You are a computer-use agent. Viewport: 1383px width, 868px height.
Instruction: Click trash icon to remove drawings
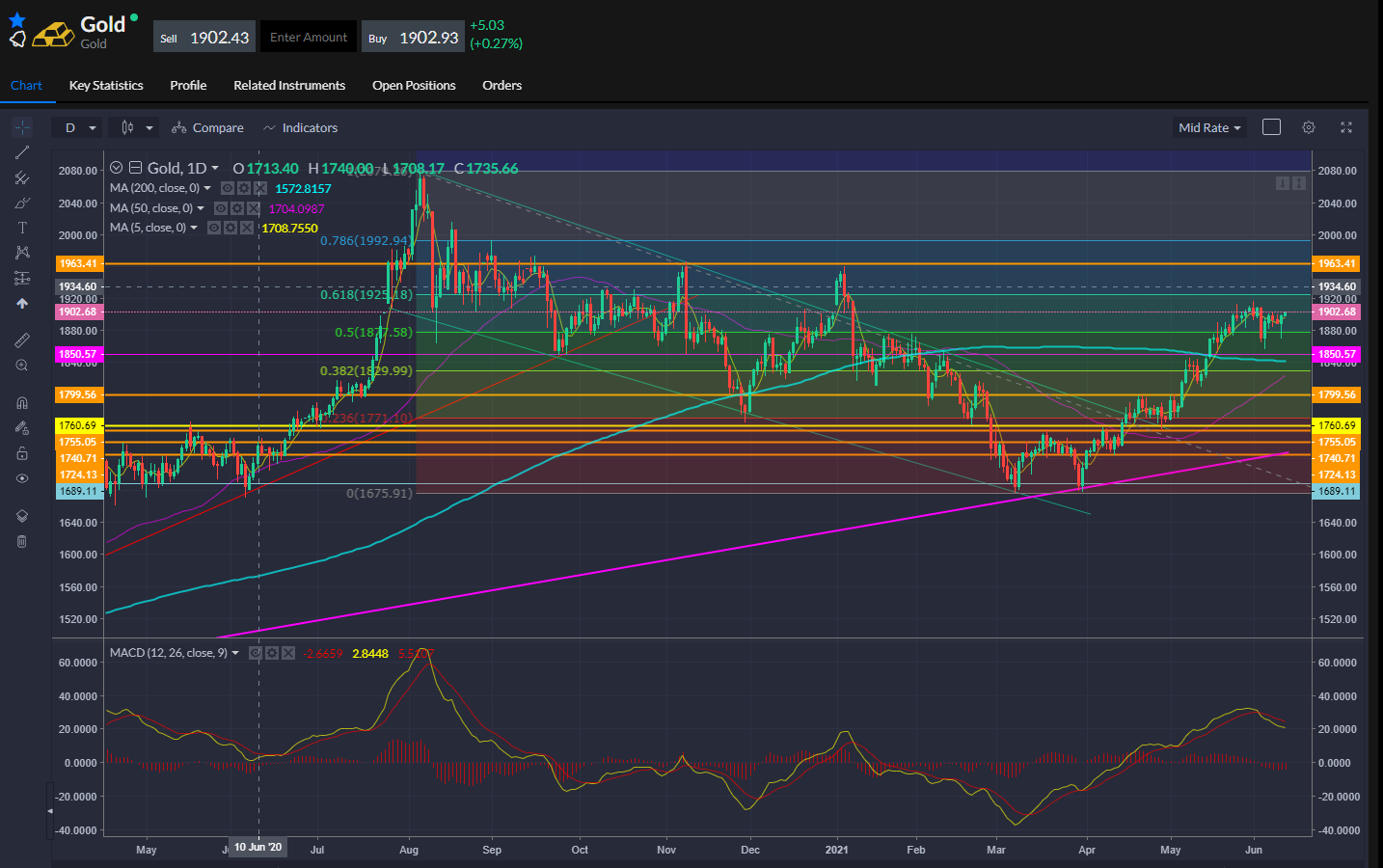coord(22,541)
